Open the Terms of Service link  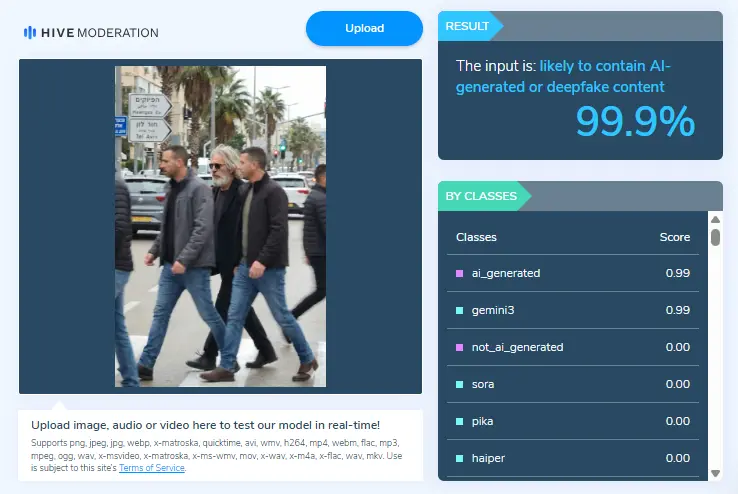(x=152, y=468)
